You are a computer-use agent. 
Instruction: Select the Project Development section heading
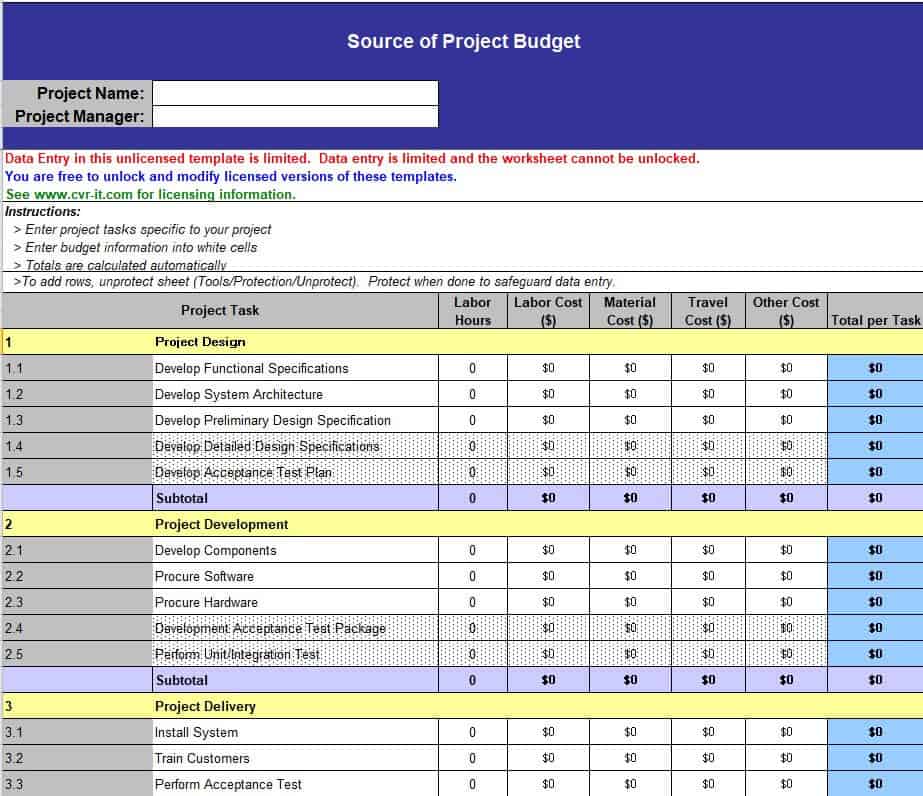point(221,524)
